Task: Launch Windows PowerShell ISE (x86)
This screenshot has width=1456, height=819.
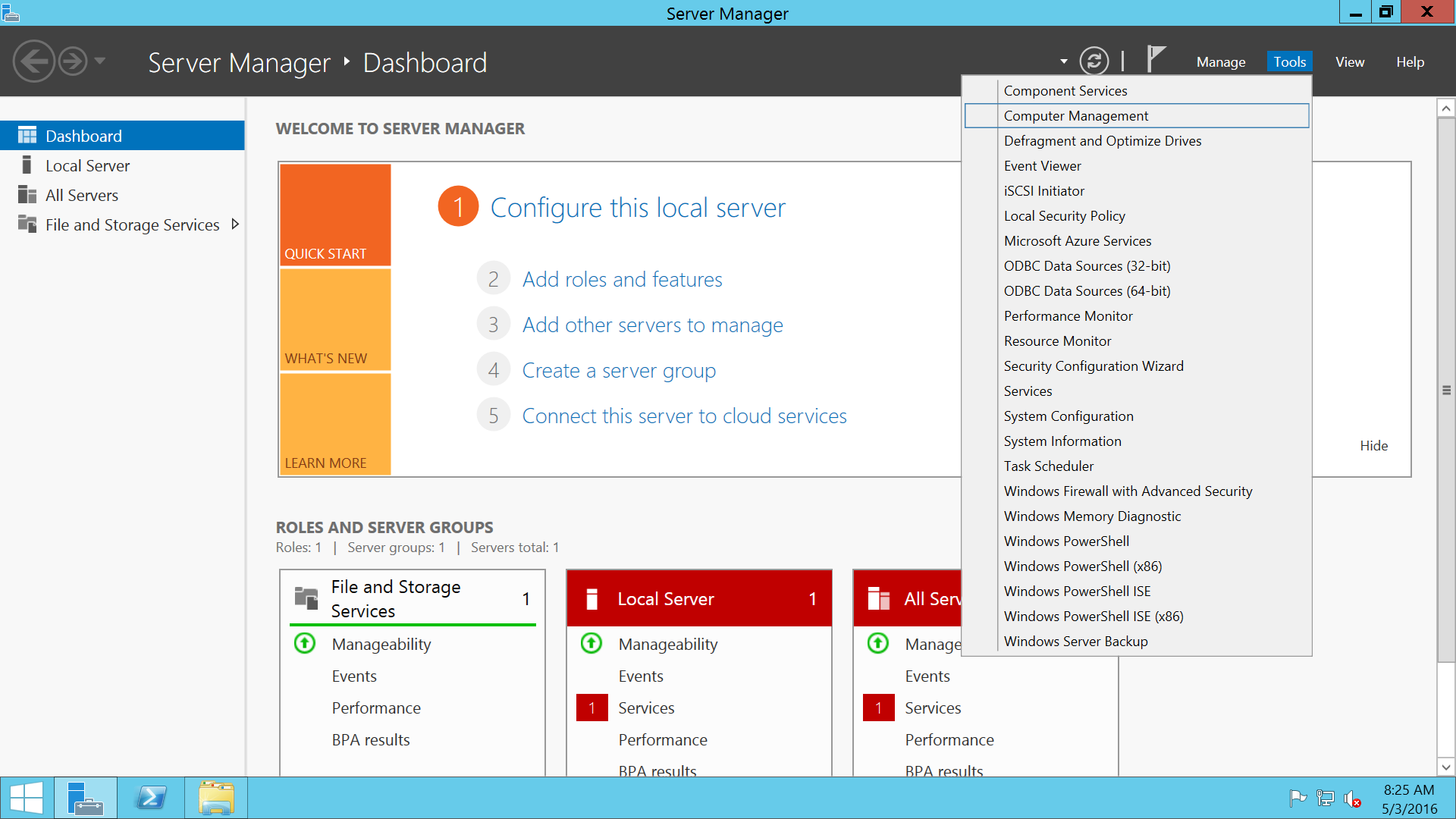Action: pyautogui.click(x=1137, y=617)
